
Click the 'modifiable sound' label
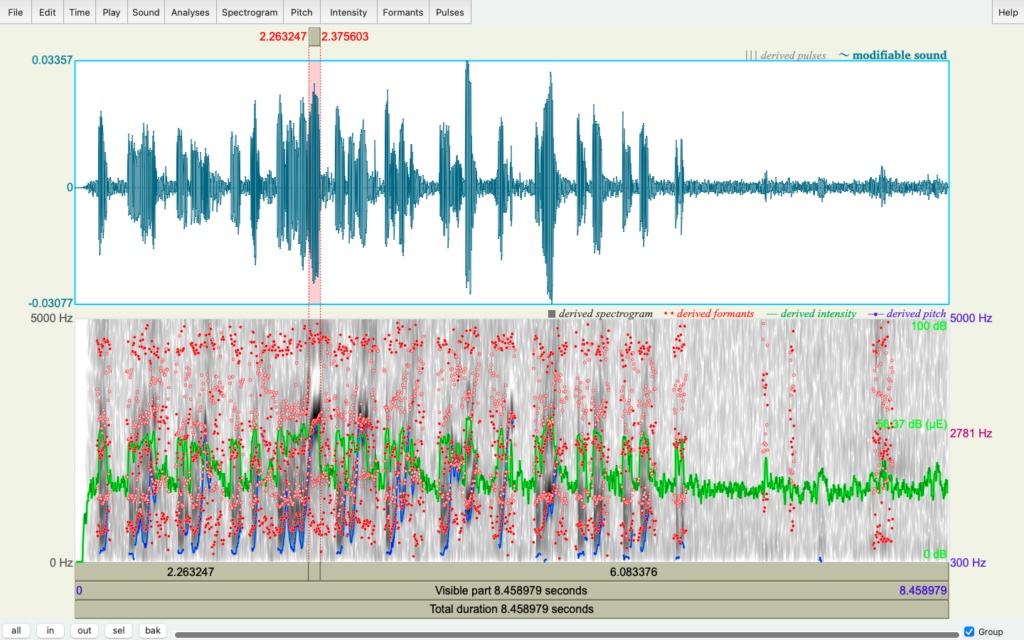coord(899,56)
